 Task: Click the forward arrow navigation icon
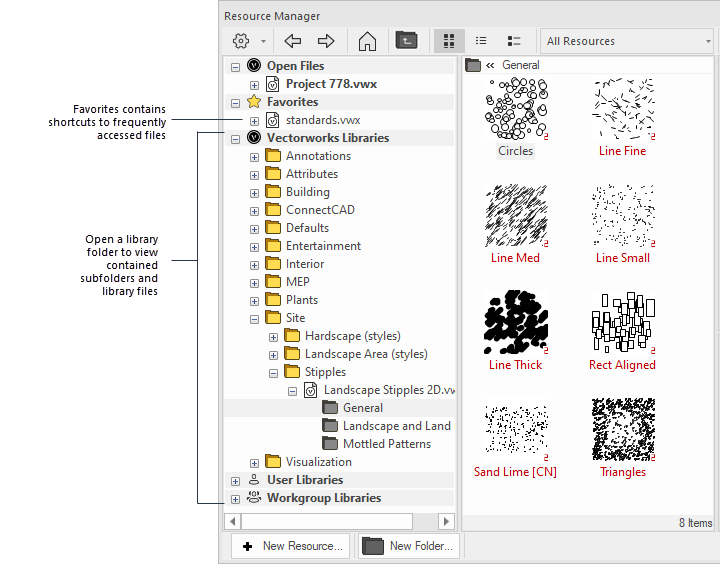click(326, 41)
